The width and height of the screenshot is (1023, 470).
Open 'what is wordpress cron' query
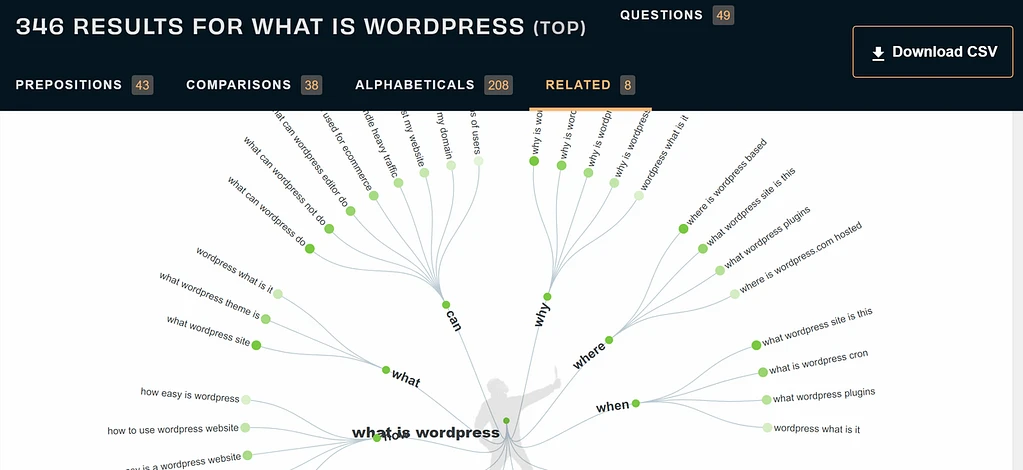(x=818, y=362)
